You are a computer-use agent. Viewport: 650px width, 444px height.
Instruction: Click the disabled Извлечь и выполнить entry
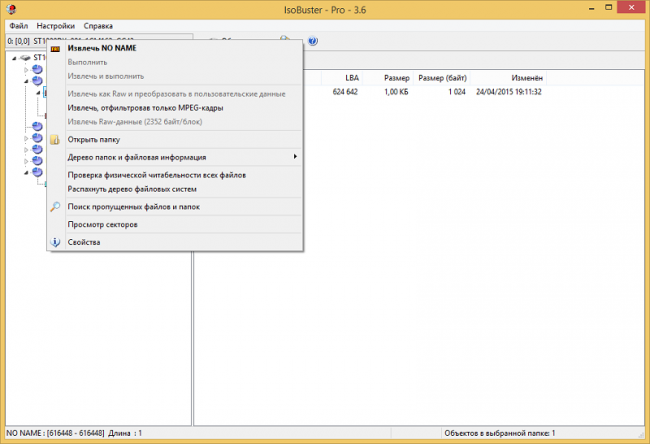pyautogui.click(x=106, y=76)
